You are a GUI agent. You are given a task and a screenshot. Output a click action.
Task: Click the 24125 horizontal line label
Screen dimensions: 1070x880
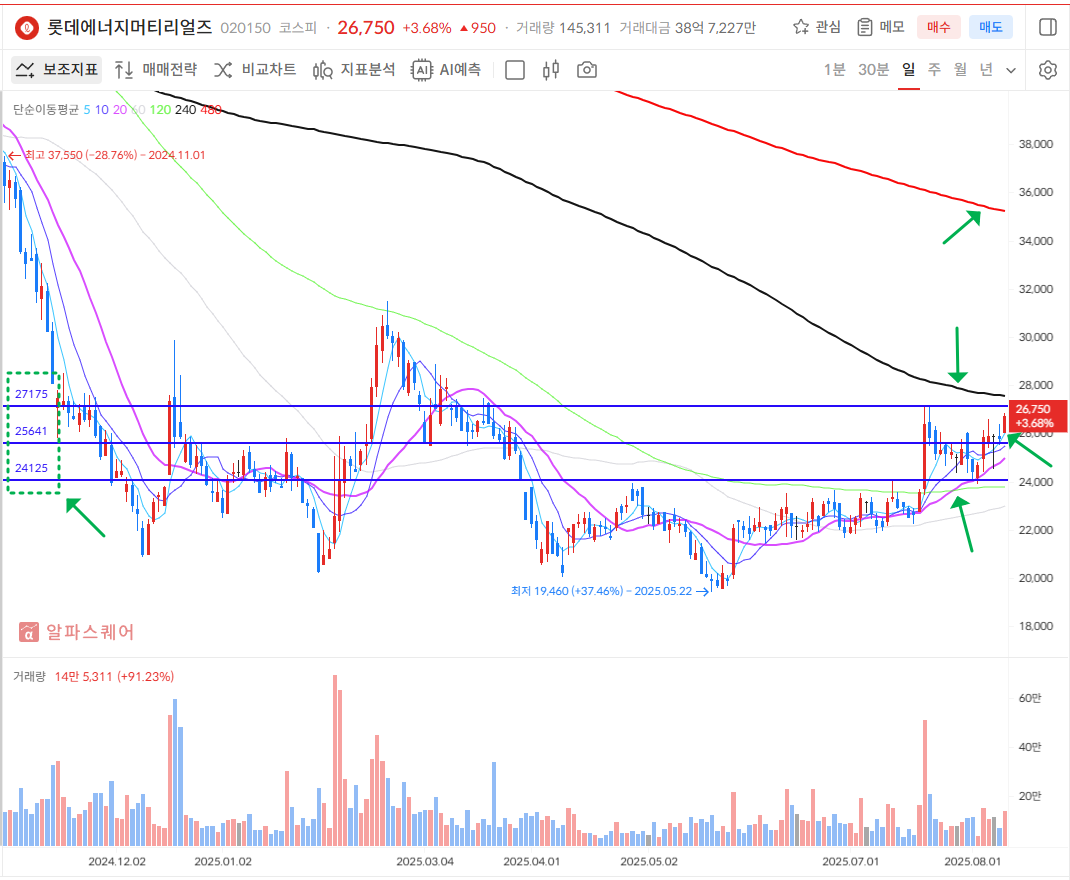pos(31,468)
